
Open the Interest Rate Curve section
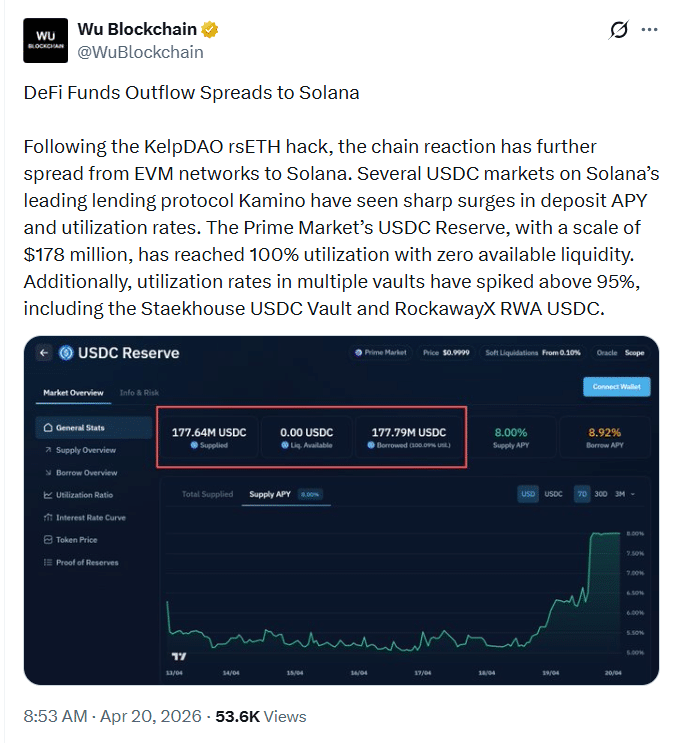pos(90,518)
